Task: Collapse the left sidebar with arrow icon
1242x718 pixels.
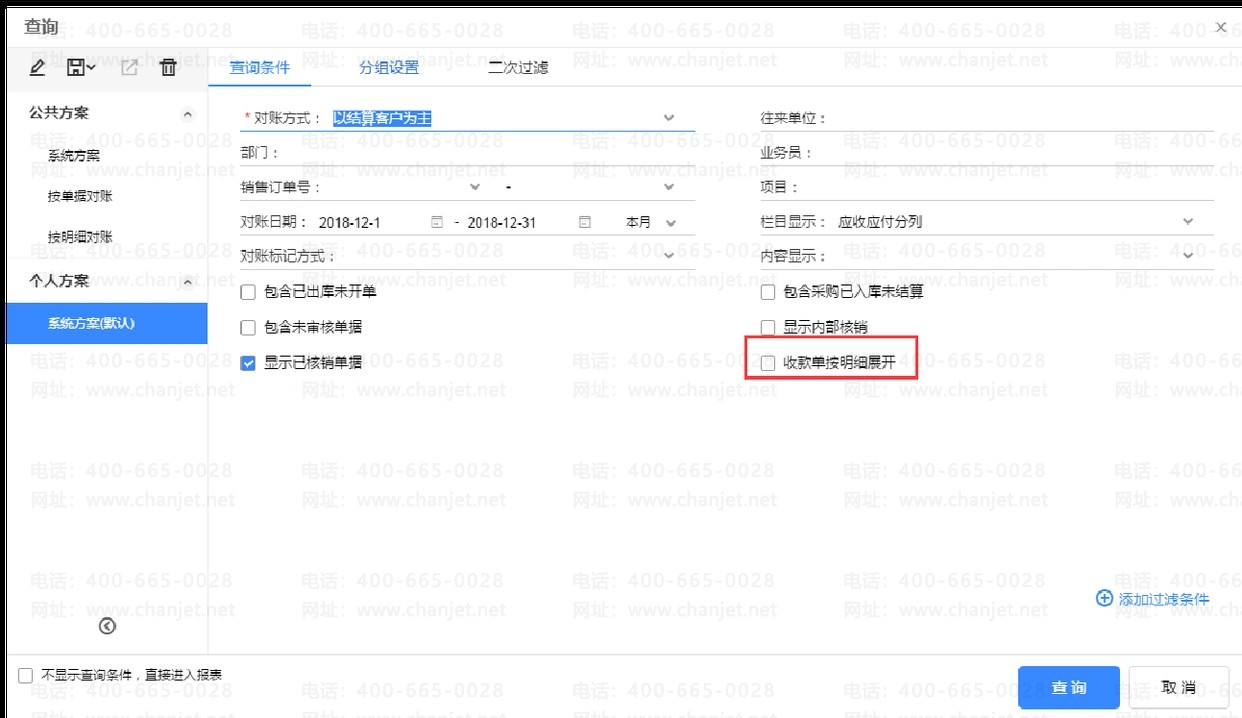Action: point(107,626)
